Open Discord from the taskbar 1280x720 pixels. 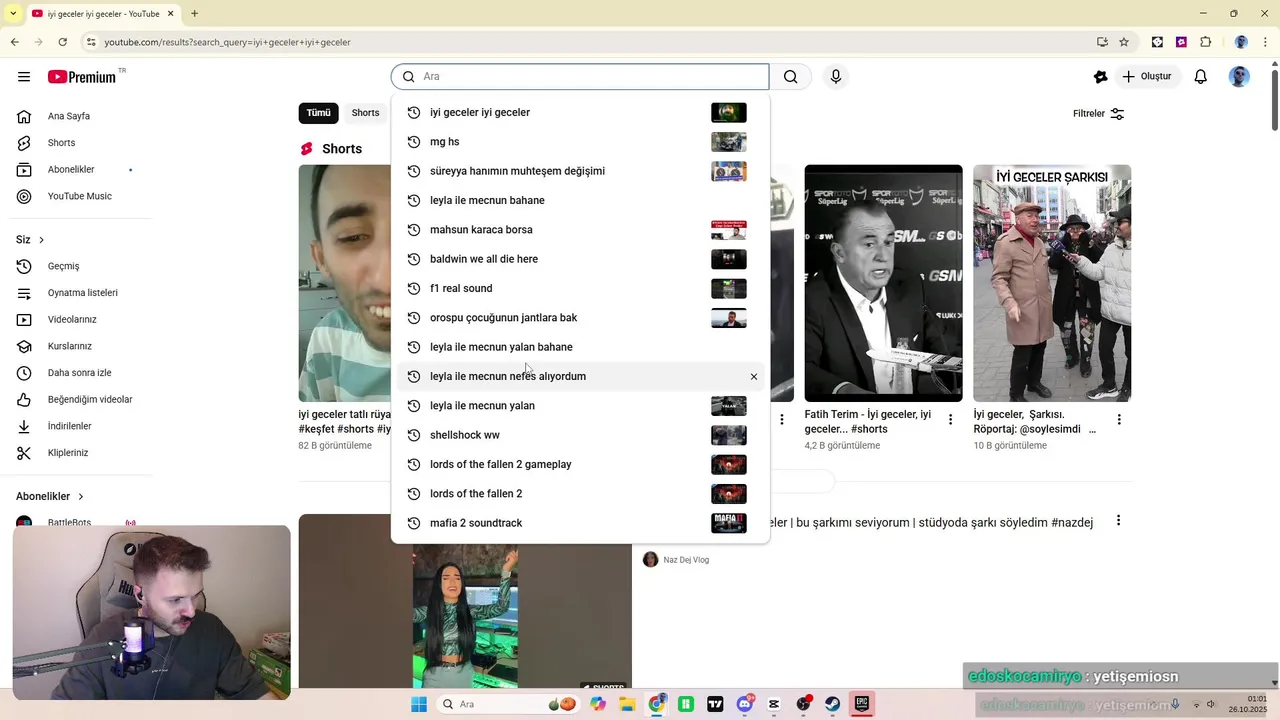pyautogui.click(x=744, y=704)
